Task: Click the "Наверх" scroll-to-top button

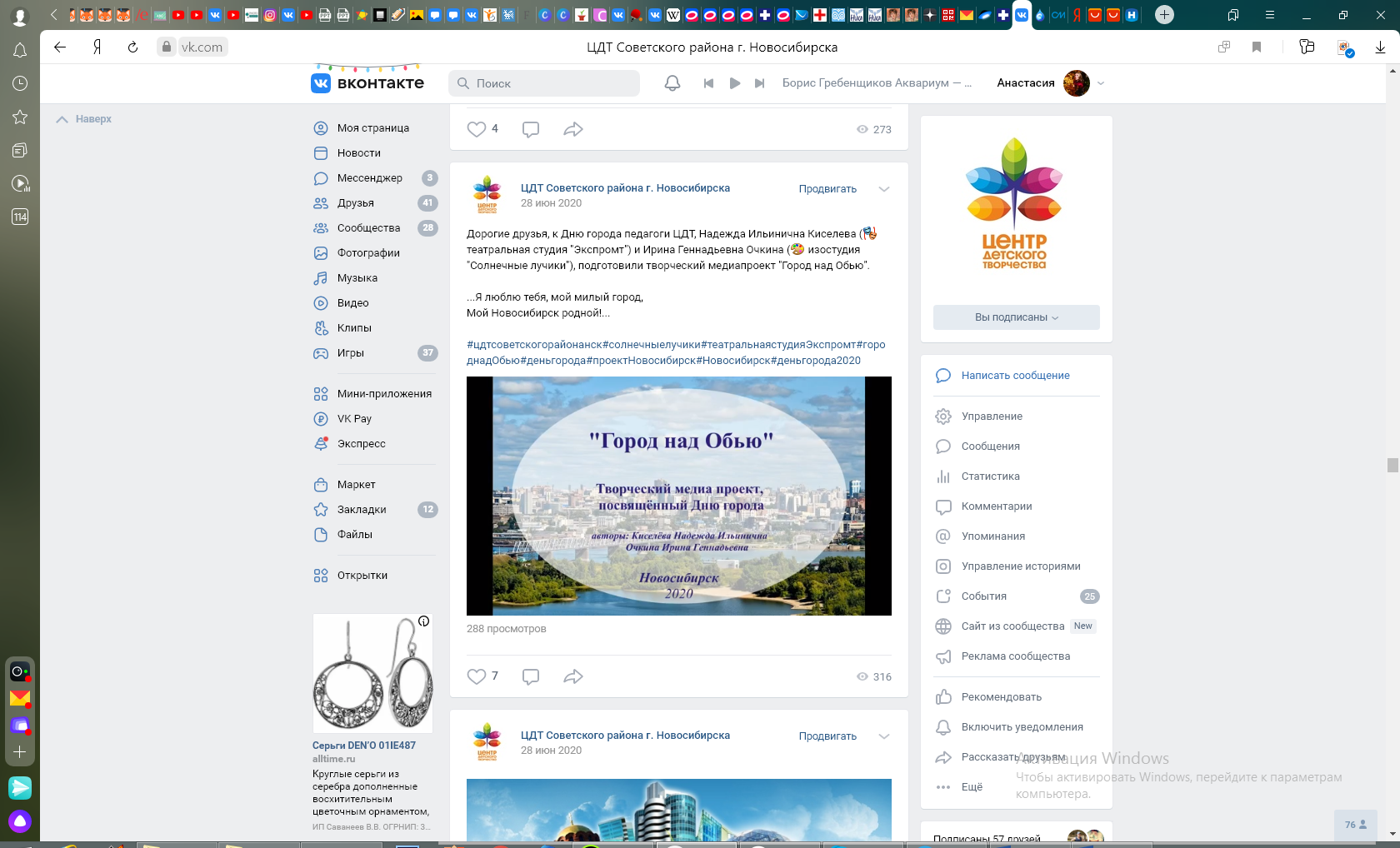Action: click(x=84, y=119)
